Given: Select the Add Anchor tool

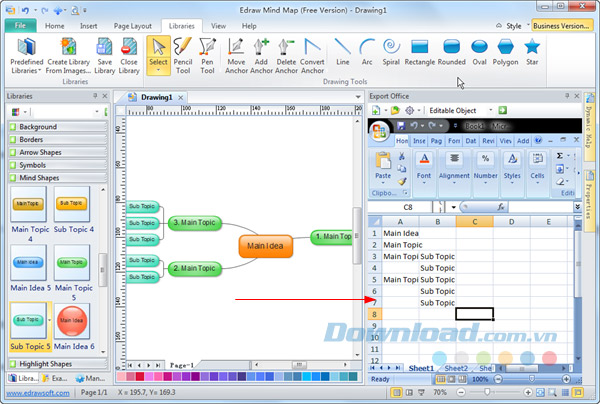Looking at the screenshot, I should coord(261,55).
